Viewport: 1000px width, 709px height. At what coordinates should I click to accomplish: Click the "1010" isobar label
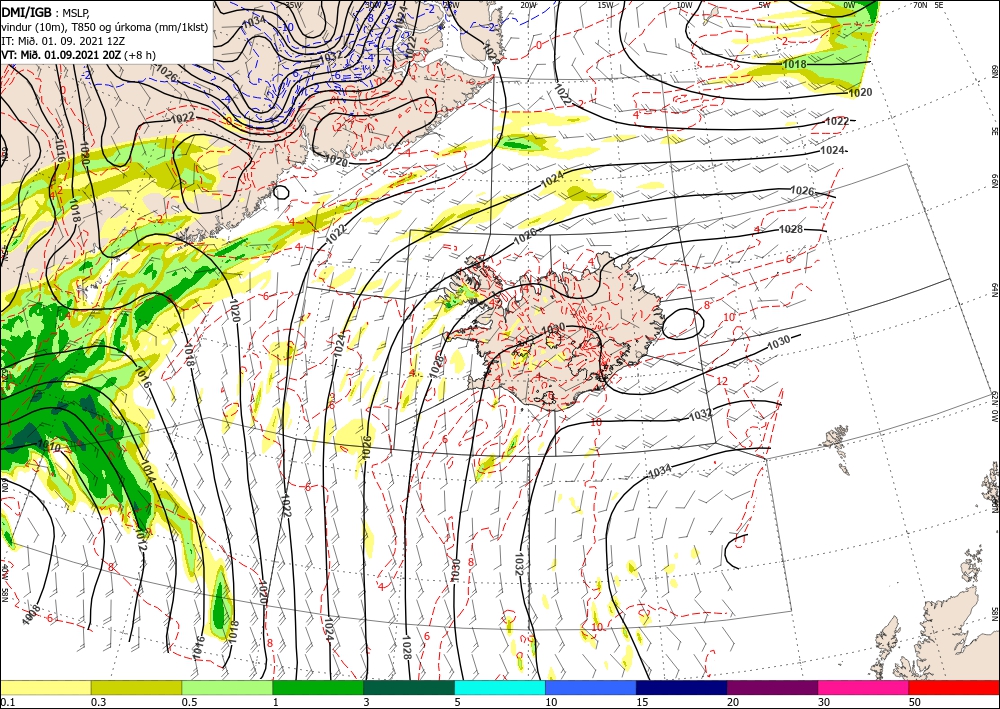(48, 447)
